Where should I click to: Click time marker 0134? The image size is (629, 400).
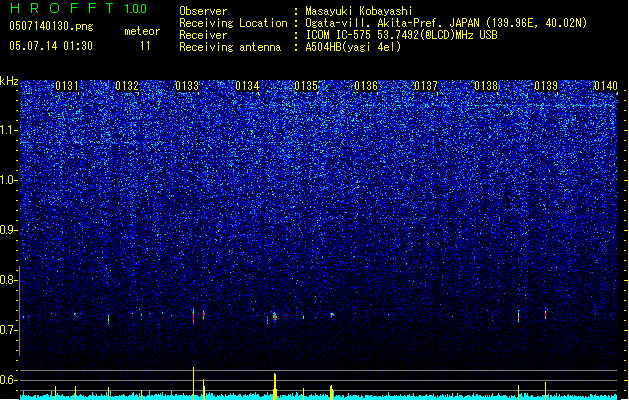[247, 86]
